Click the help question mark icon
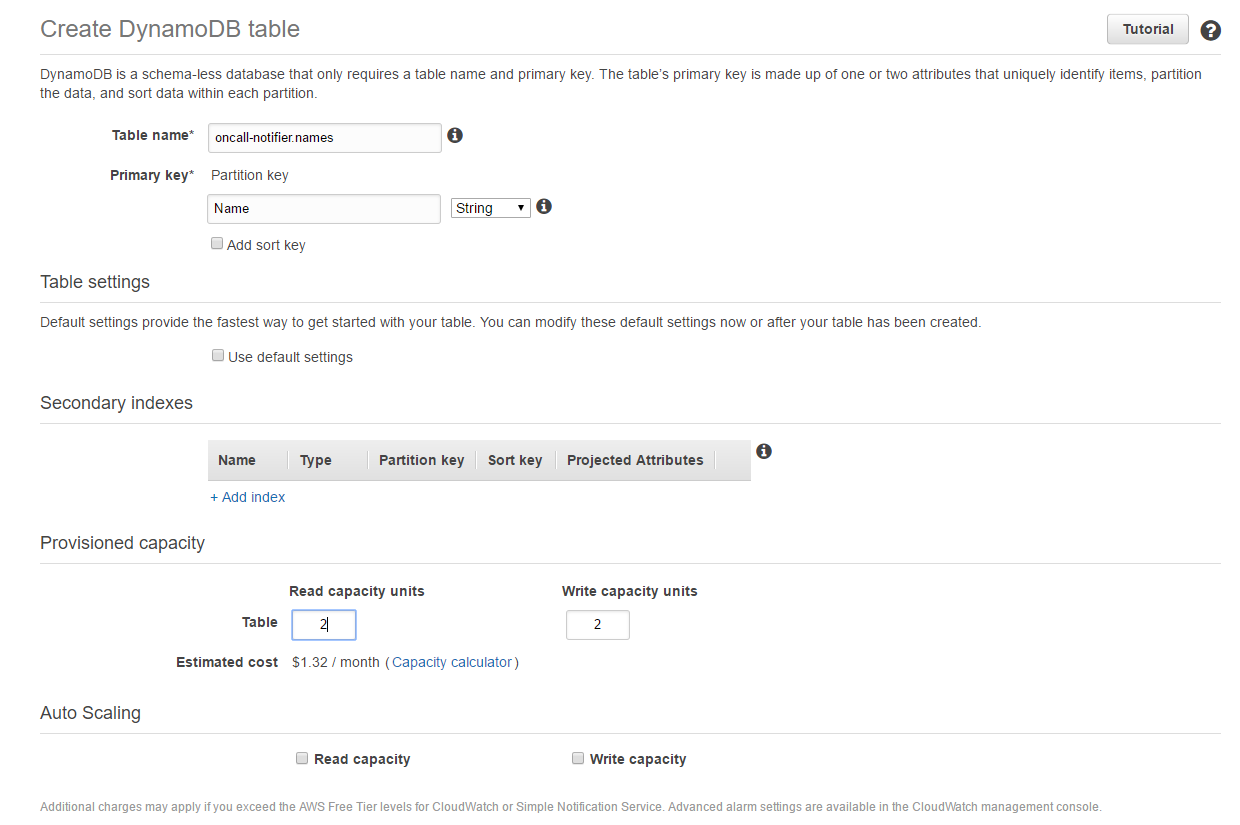This screenshot has height=825, width=1240. point(1210,30)
